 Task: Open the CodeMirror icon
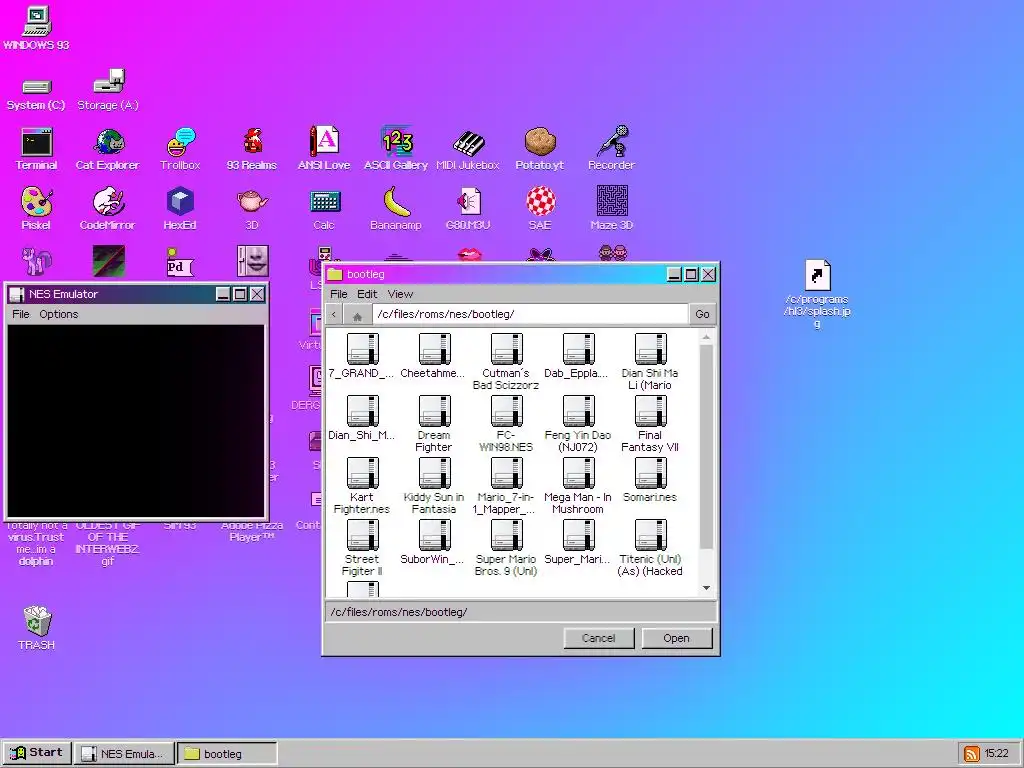[108, 209]
